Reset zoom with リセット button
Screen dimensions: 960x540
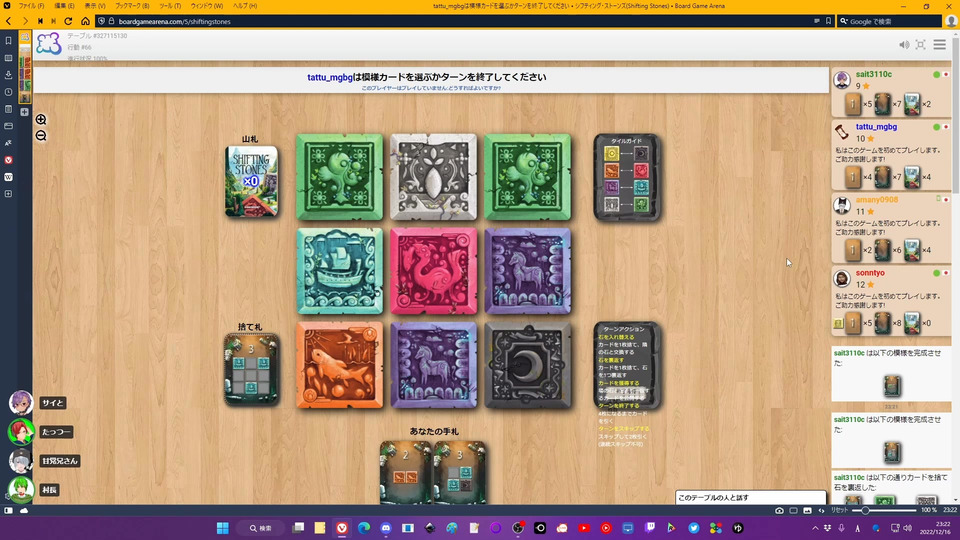tap(839, 510)
